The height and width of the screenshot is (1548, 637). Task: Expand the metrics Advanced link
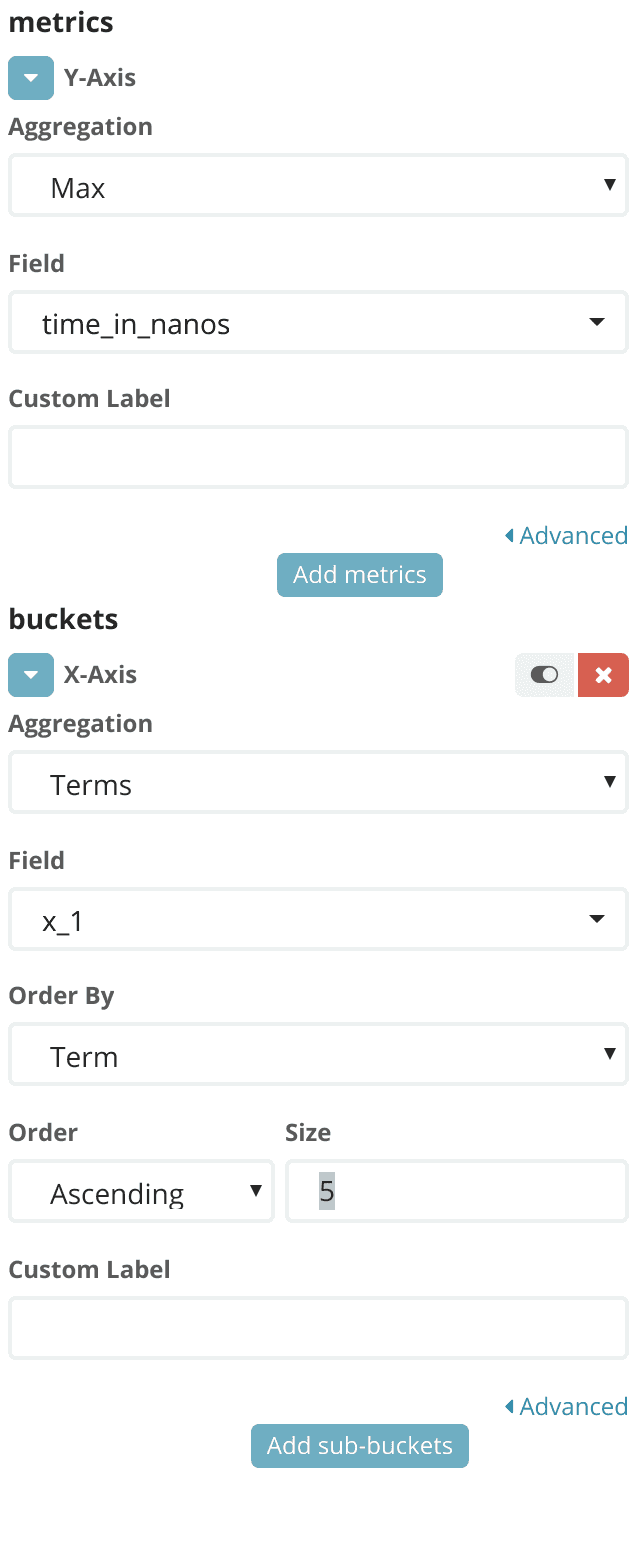pyautogui.click(x=573, y=536)
